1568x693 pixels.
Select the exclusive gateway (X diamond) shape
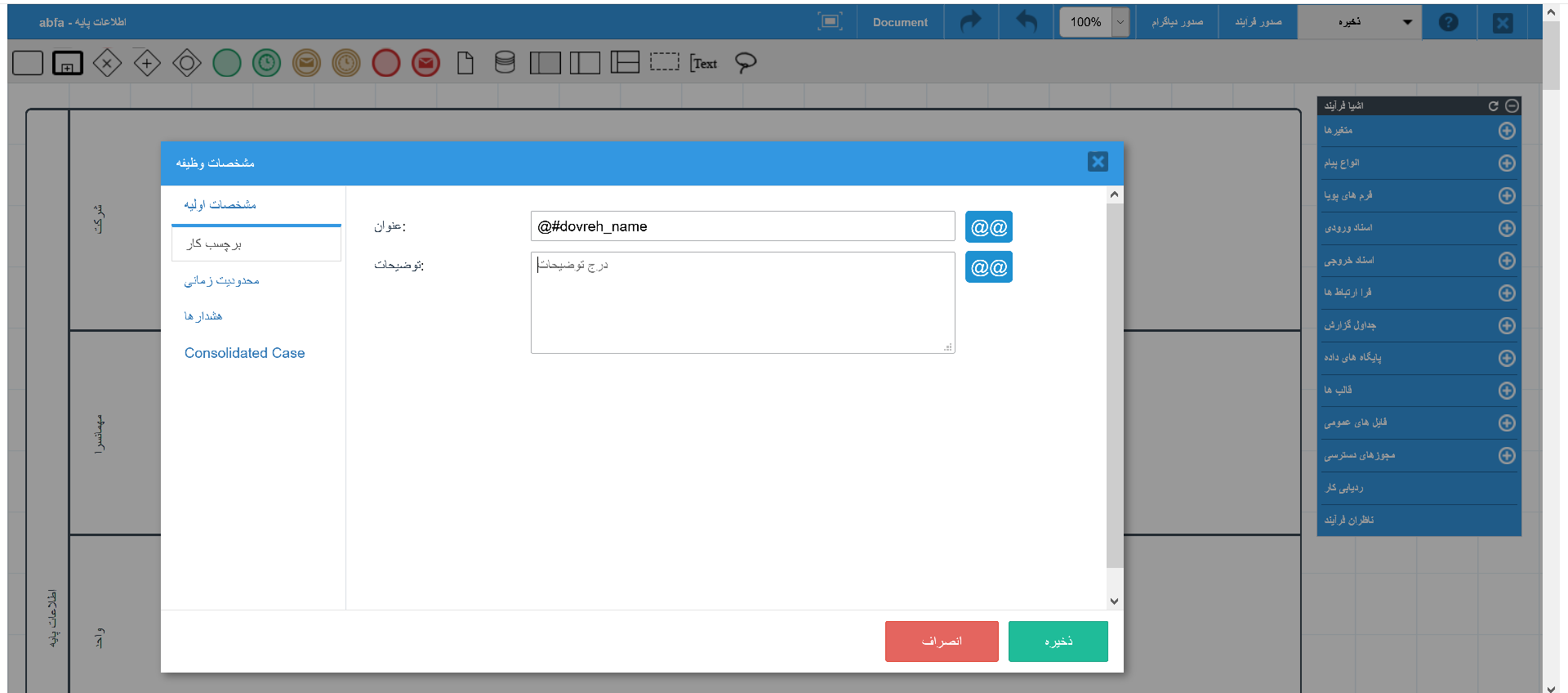(x=107, y=63)
